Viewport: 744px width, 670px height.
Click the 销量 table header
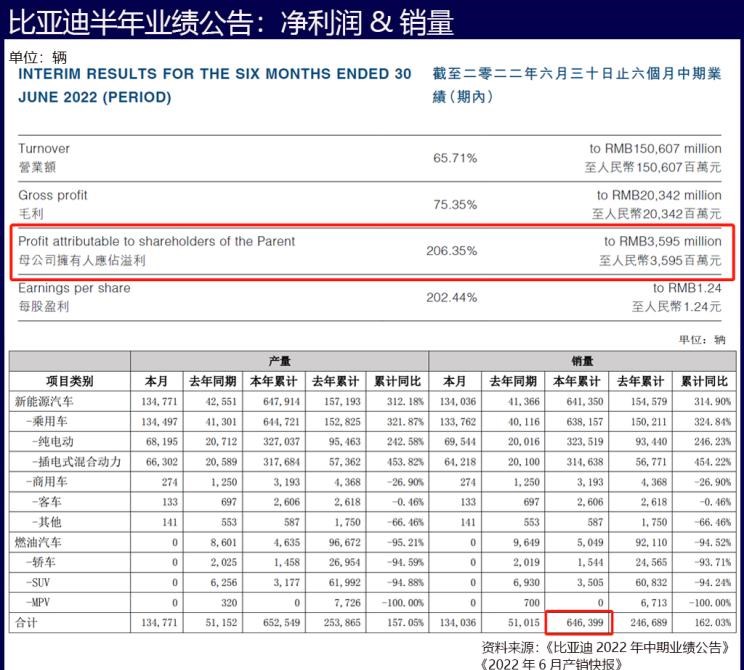coord(582,361)
